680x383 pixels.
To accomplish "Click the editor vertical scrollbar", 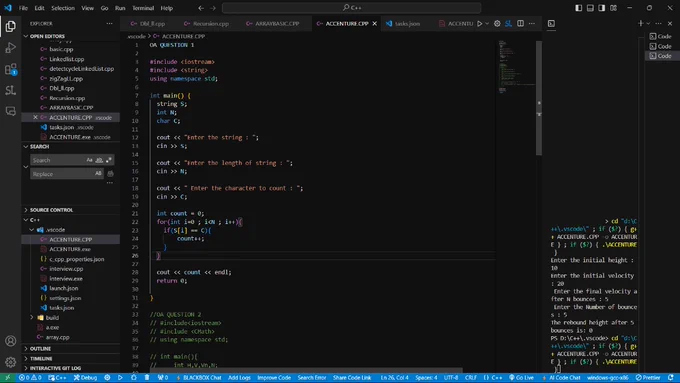I will tap(539, 98).
